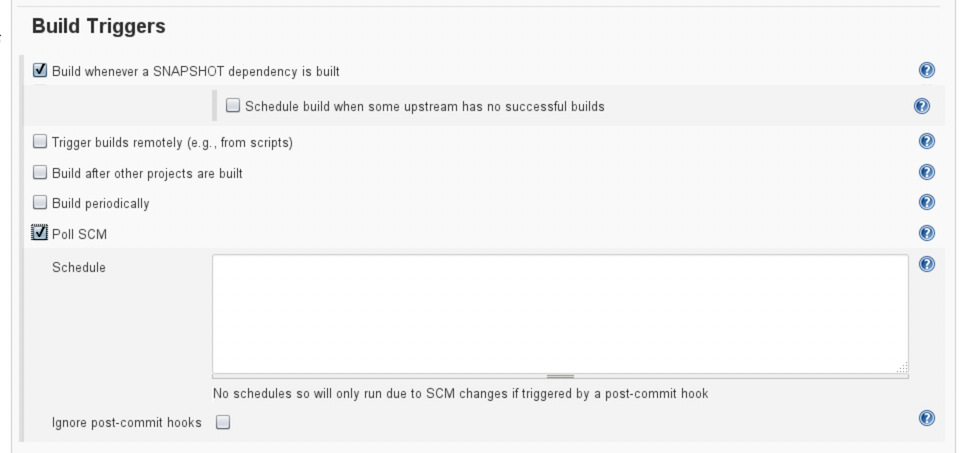The height and width of the screenshot is (453, 967).
Task: Enable Trigger builds remotely checkbox
Action: tap(40, 142)
